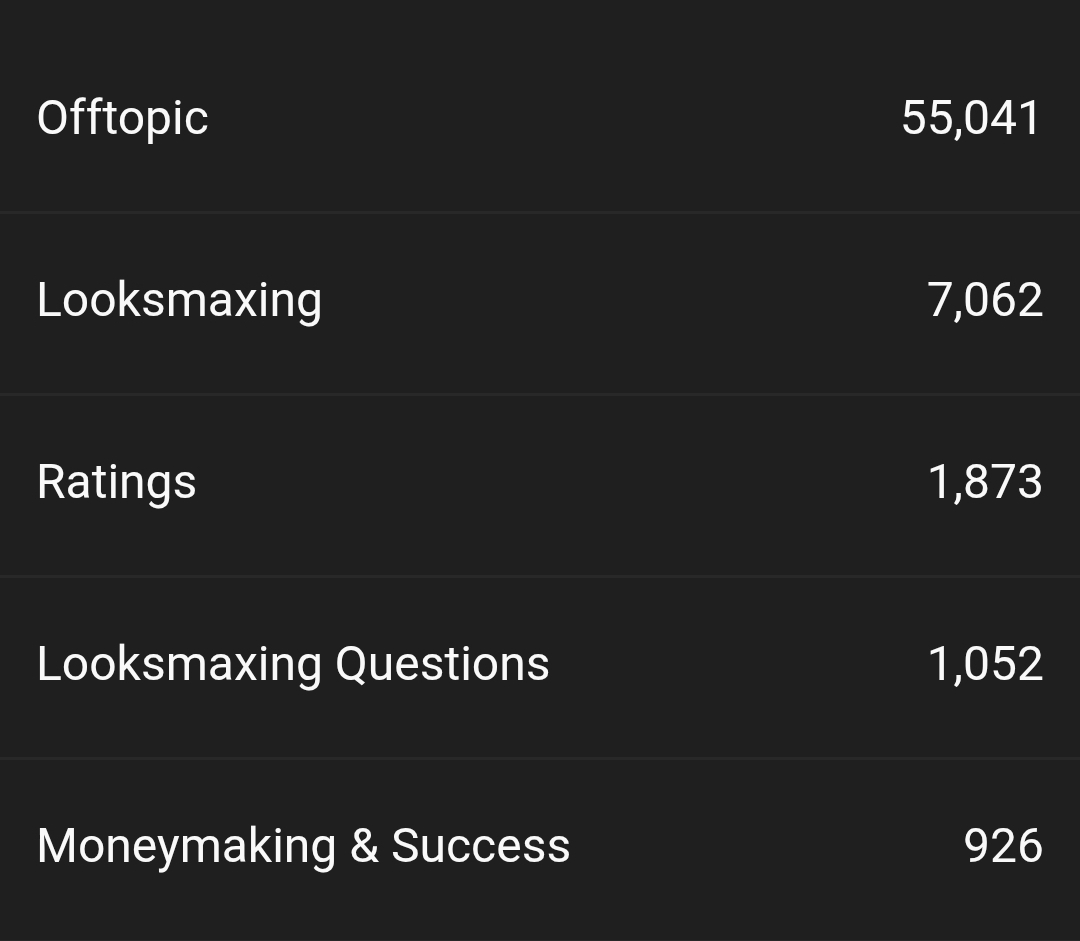This screenshot has width=1080, height=941.
Task: Click the word Success in the last row
Action: (x=481, y=846)
